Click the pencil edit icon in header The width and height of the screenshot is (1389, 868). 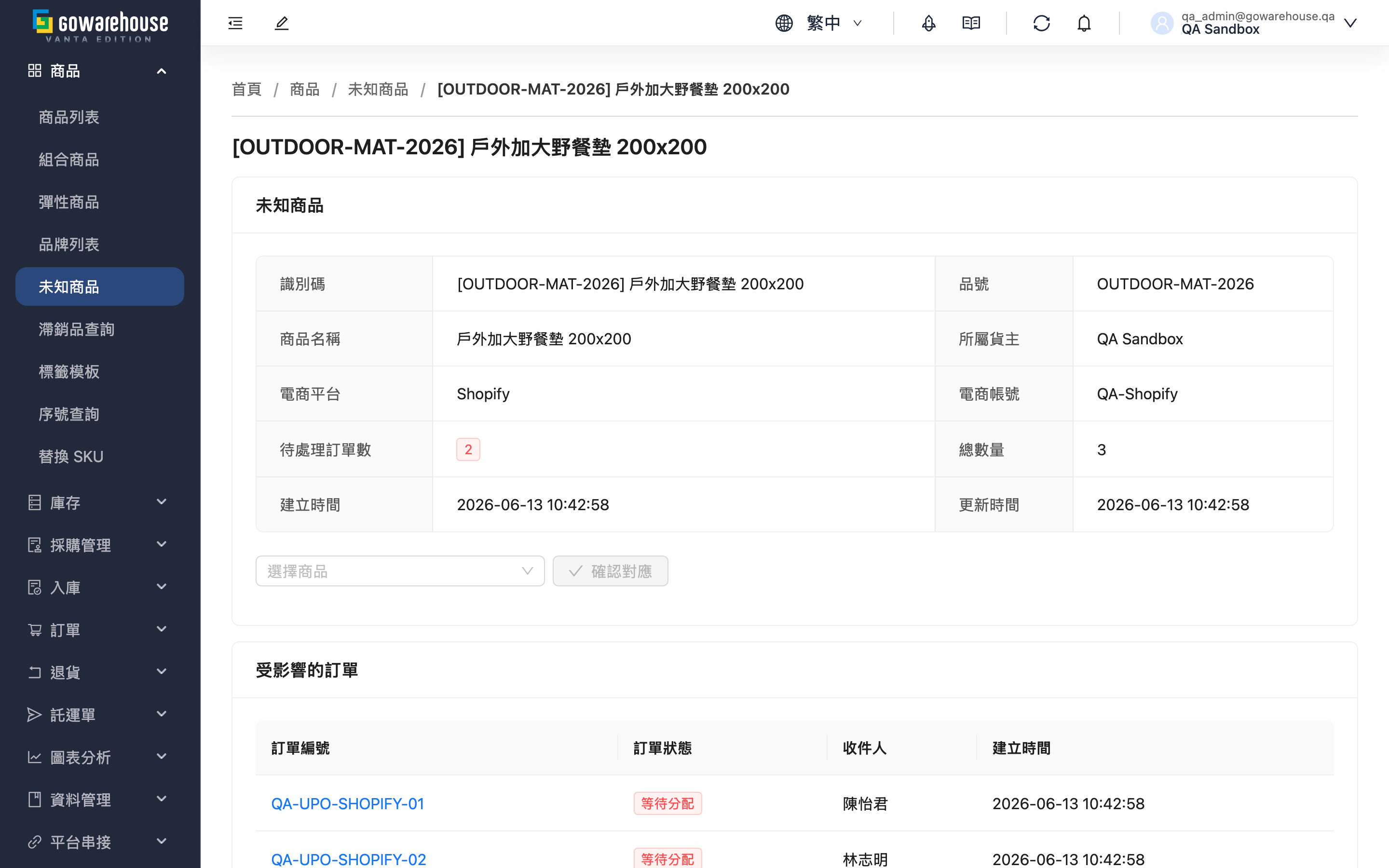(x=281, y=23)
